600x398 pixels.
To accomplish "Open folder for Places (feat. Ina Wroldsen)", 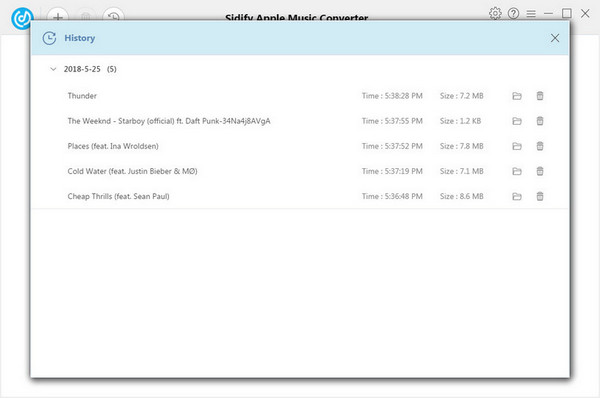I will pyautogui.click(x=517, y=146).
